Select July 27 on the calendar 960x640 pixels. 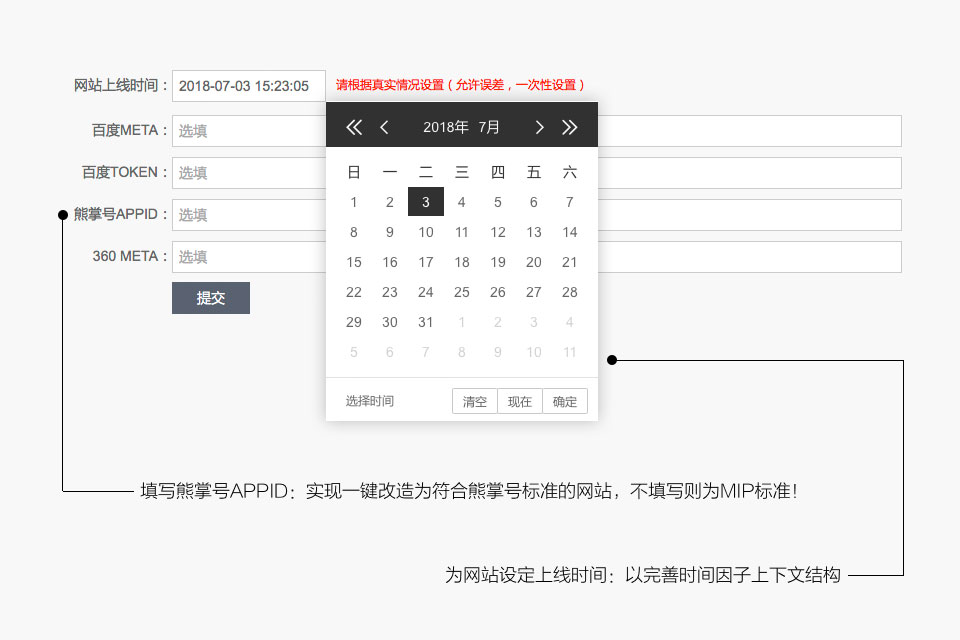click(533, 292)
